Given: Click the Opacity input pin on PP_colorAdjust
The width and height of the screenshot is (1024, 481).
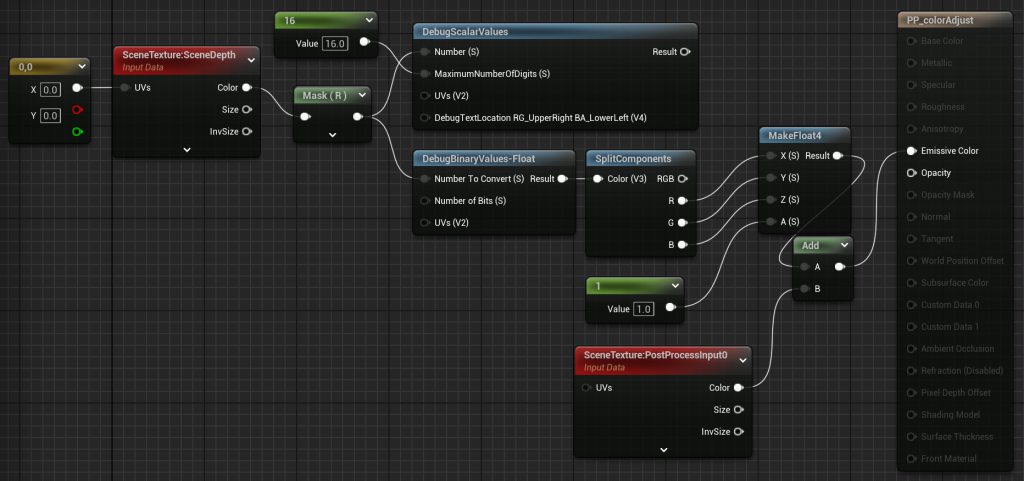Looking at the screenshot, I should tap(911, 173).
